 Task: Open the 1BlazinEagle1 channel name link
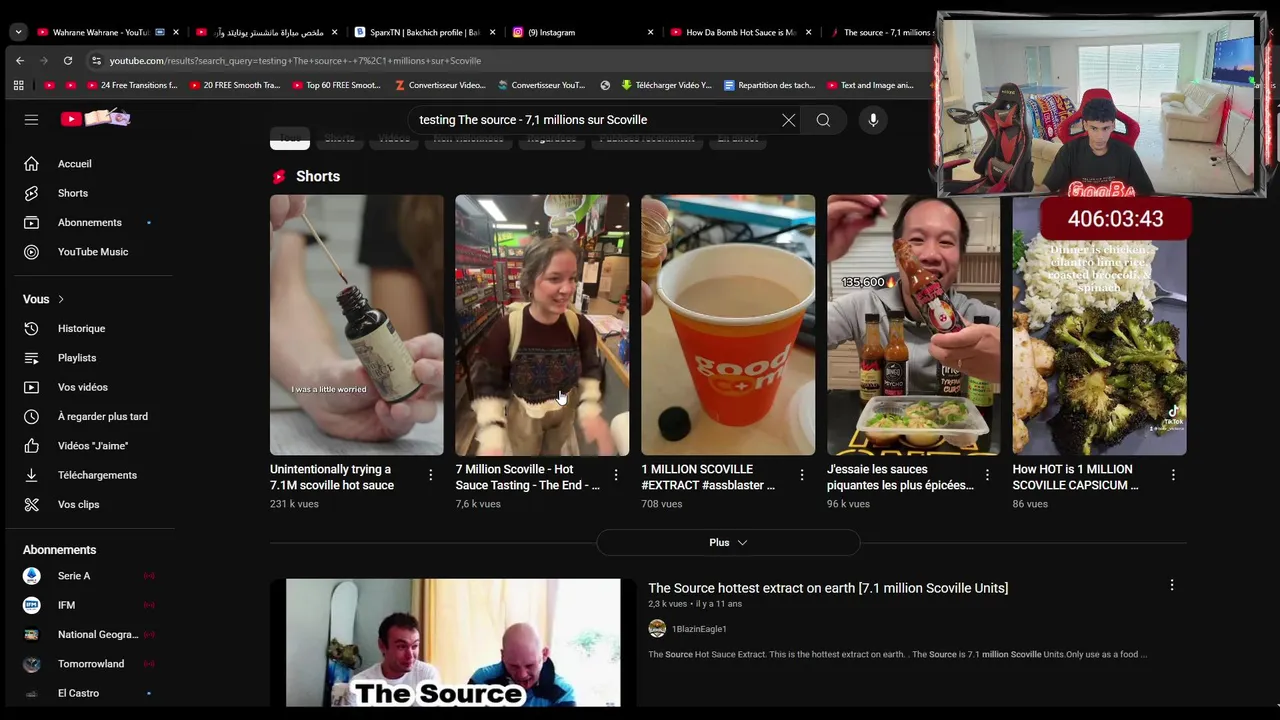(x=699, y=629)
